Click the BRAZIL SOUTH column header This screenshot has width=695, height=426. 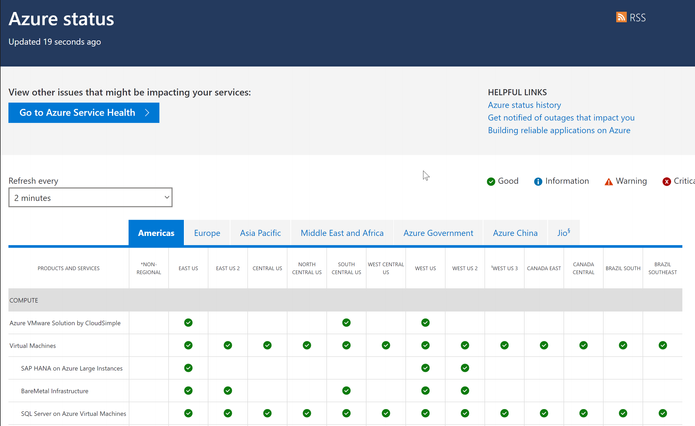pyautogui.click(x=623, y=268)
